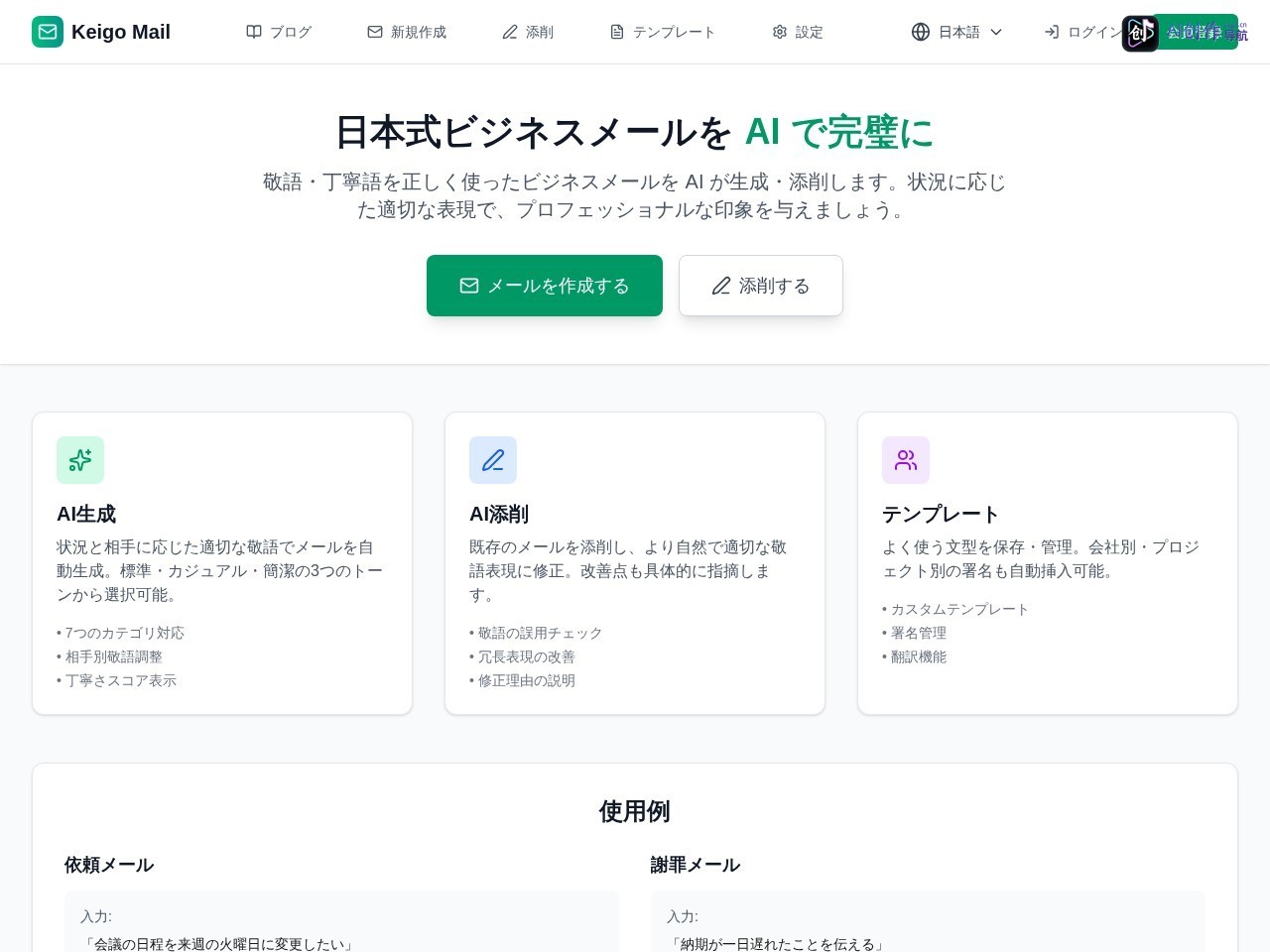Click the 納期が一日遅れたことを伝える example text
Image resolution: width=1270 pixels, height=952 pixels.
[776, 944]
